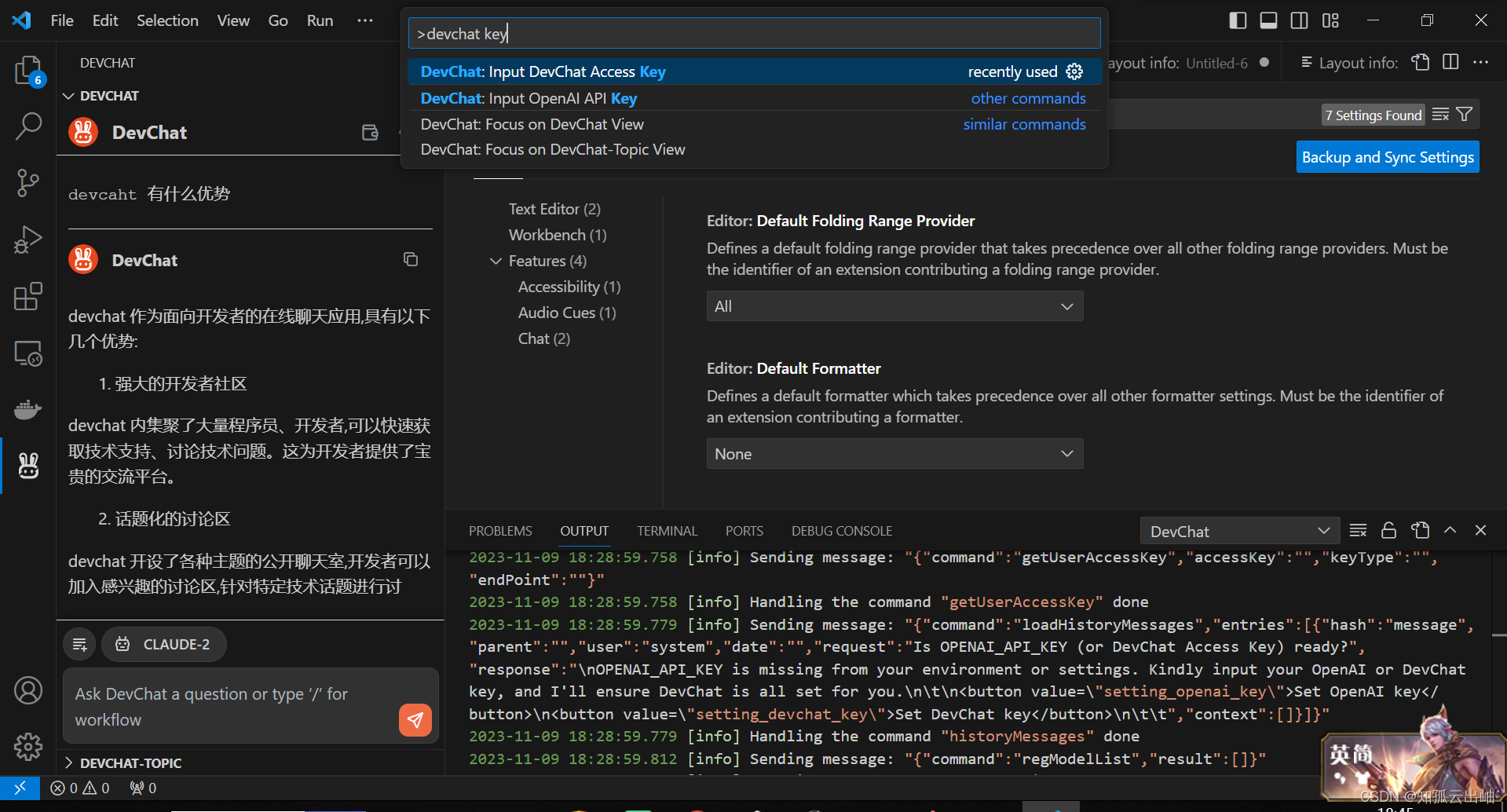This screenshot has height=812, width=1507.
Task: Select the Chat (2) settings category
Action: click(544, 338)
